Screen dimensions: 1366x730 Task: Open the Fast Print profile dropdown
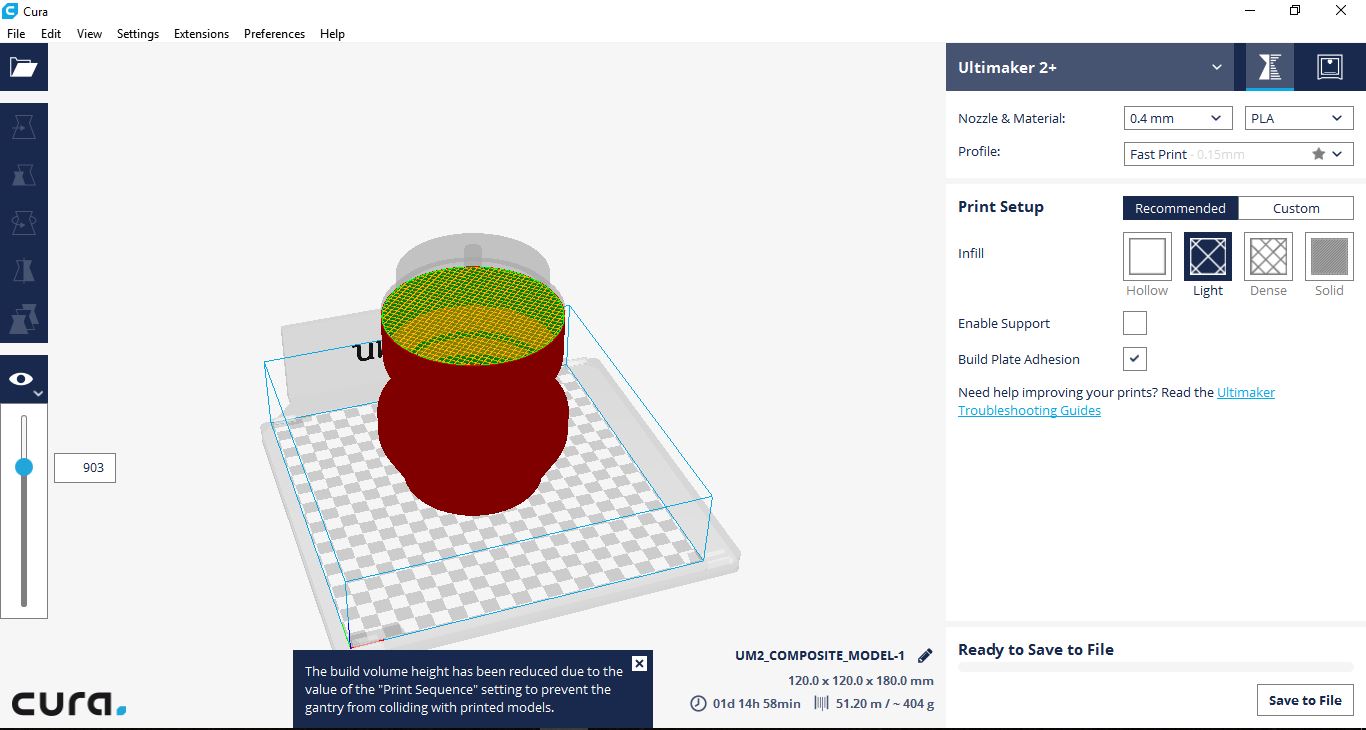click(1239, 154)
